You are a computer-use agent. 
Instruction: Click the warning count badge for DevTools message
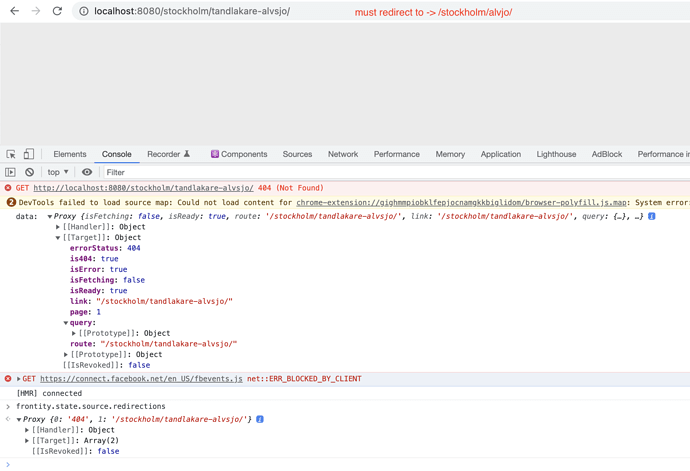11,202
